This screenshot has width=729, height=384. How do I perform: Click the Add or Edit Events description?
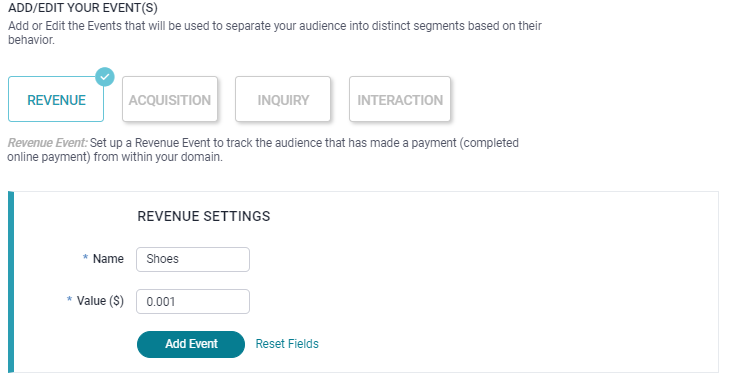pyautogui.click(x=275, y=33)
